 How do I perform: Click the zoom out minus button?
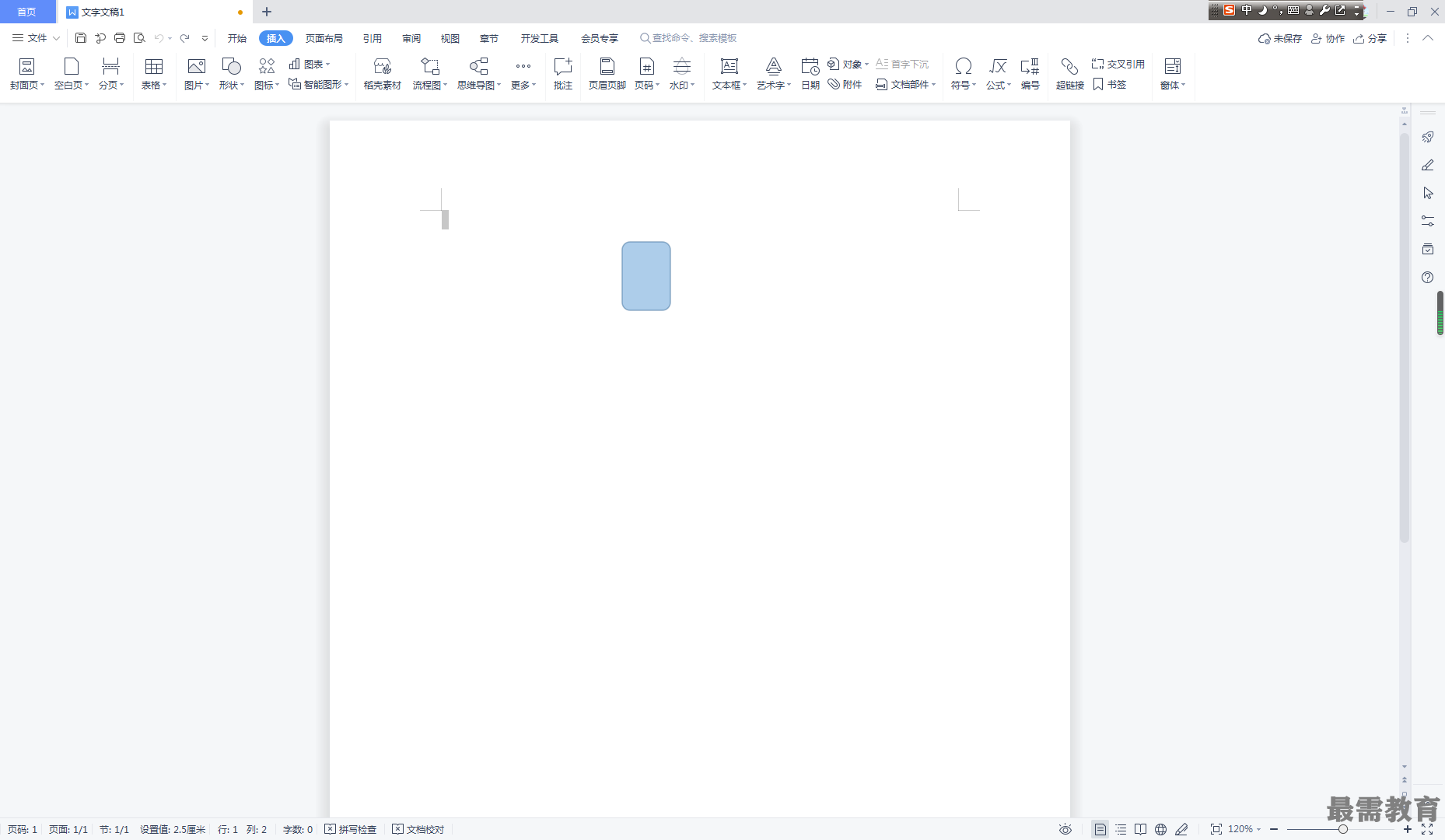coord(1274,829)
